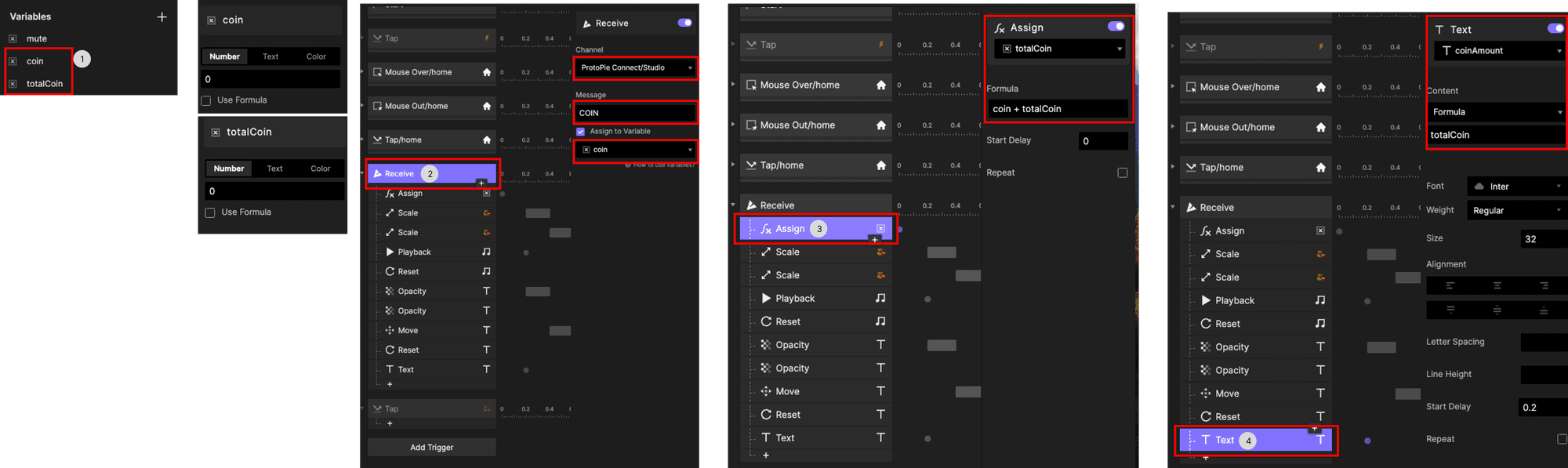The width and height of the screenshot is (1568, 468).
Task: Switch totalCoin variable type to Color
Action: (320, 169)
